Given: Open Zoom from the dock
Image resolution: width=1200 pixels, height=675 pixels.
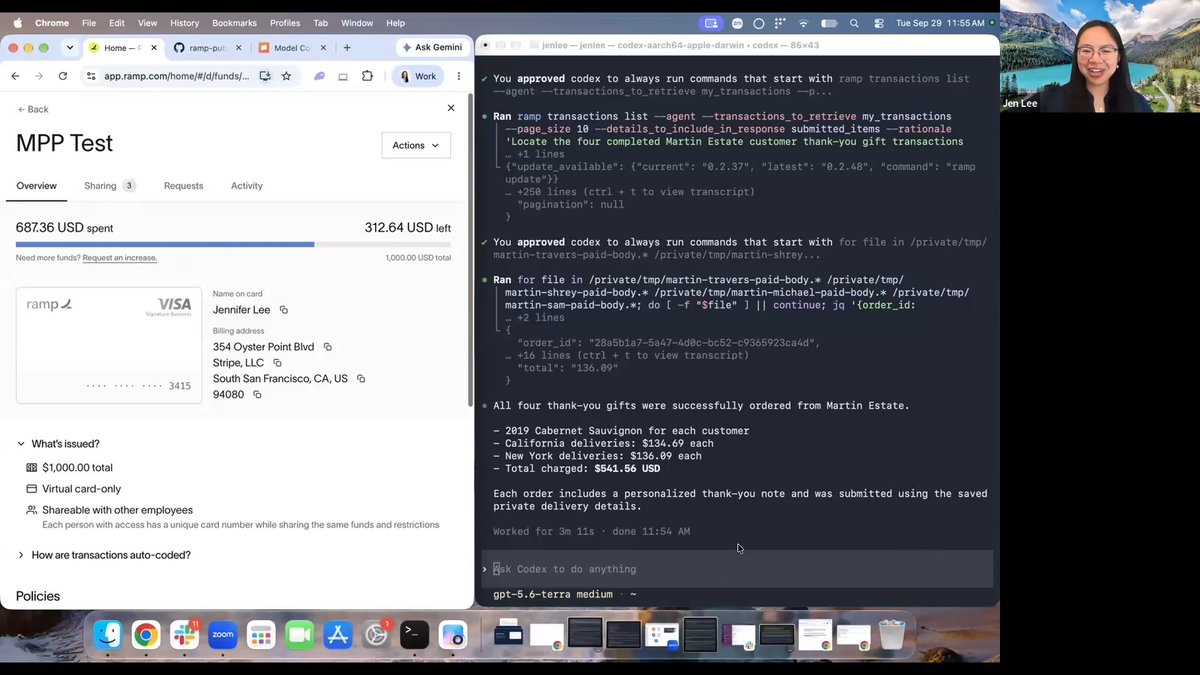Looking at the screenshot, I should point(222,635).
